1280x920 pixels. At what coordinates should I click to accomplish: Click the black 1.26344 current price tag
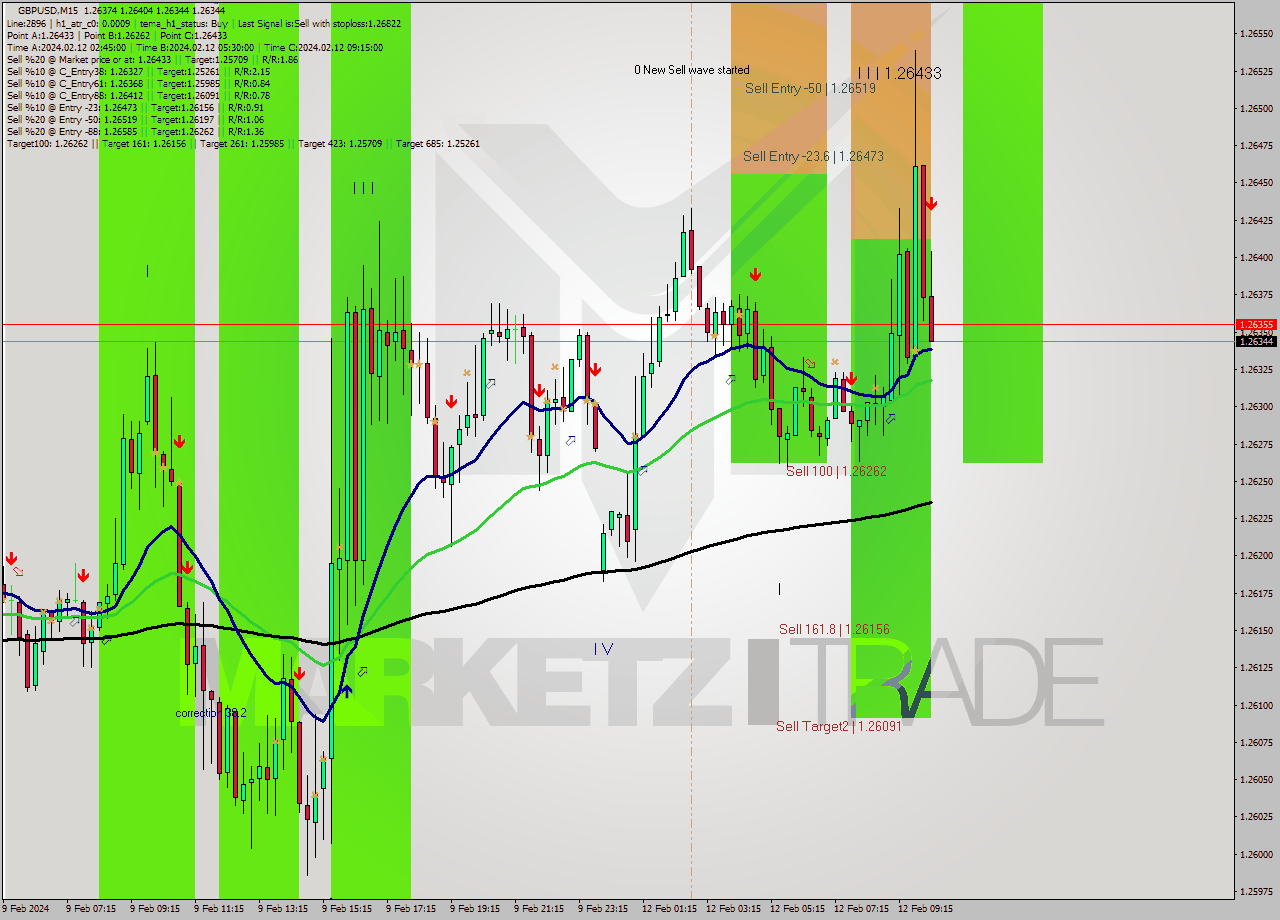[1256, 342]
